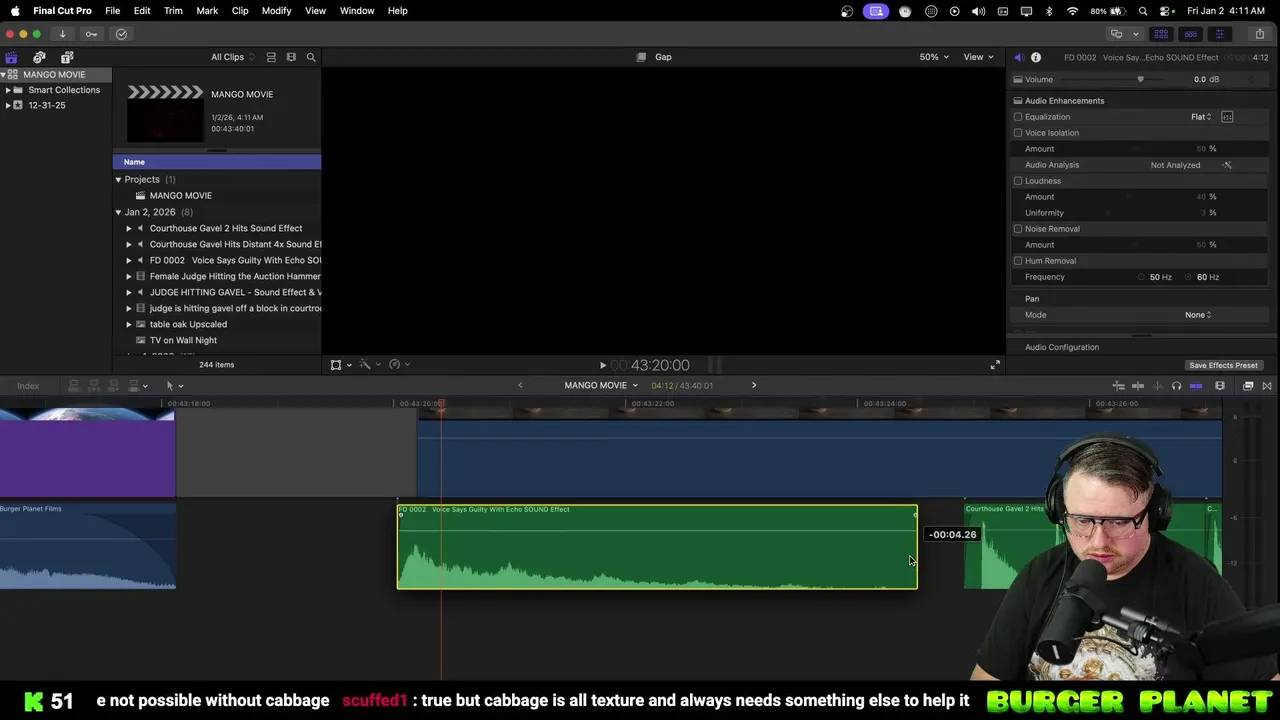Viewport: 1280px width, 720px height.
Task: Open the Photos and Audio sidebar
Action: coord(39,57)
